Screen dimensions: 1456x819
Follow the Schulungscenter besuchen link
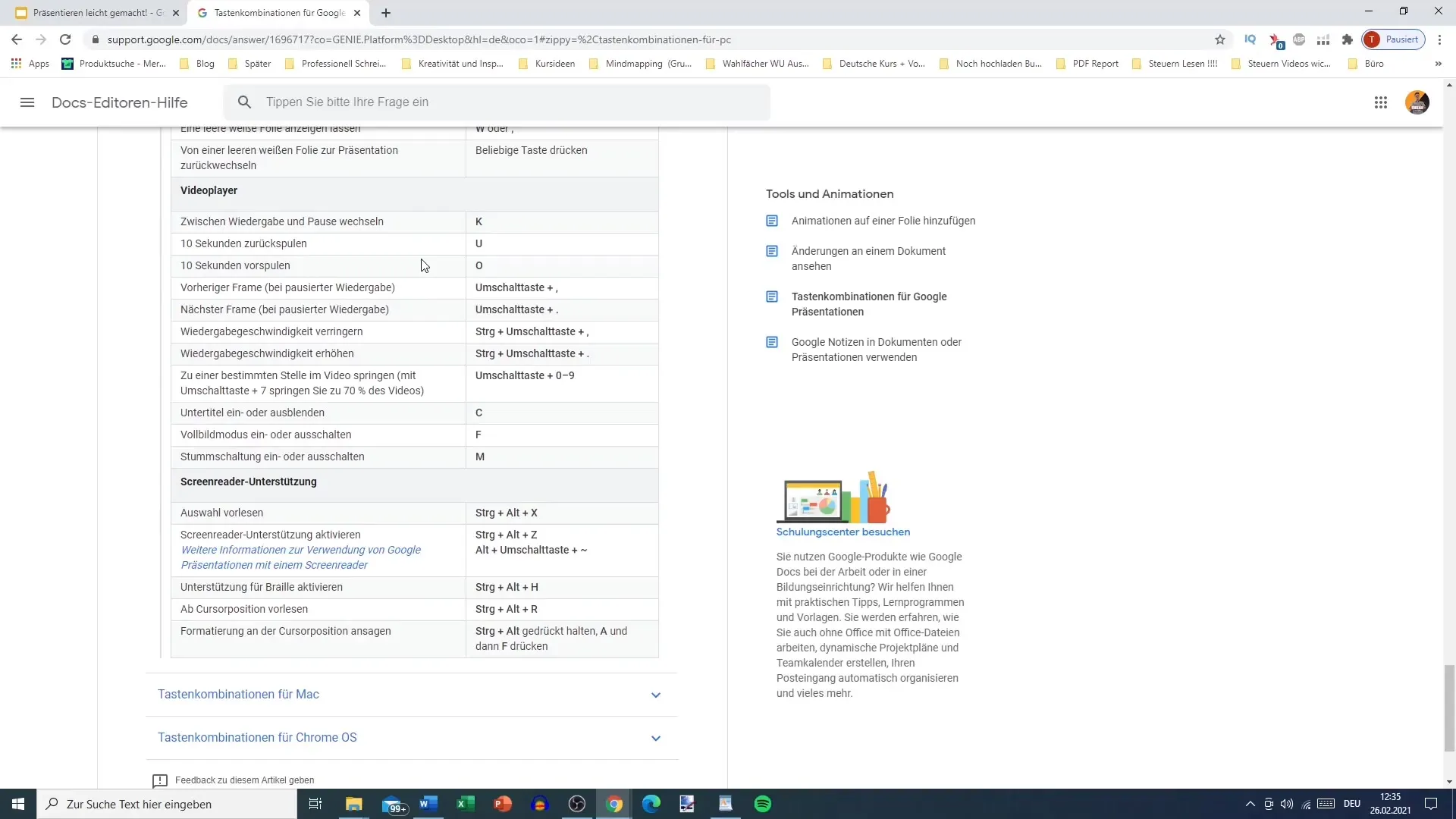click(x=843, y=532)
